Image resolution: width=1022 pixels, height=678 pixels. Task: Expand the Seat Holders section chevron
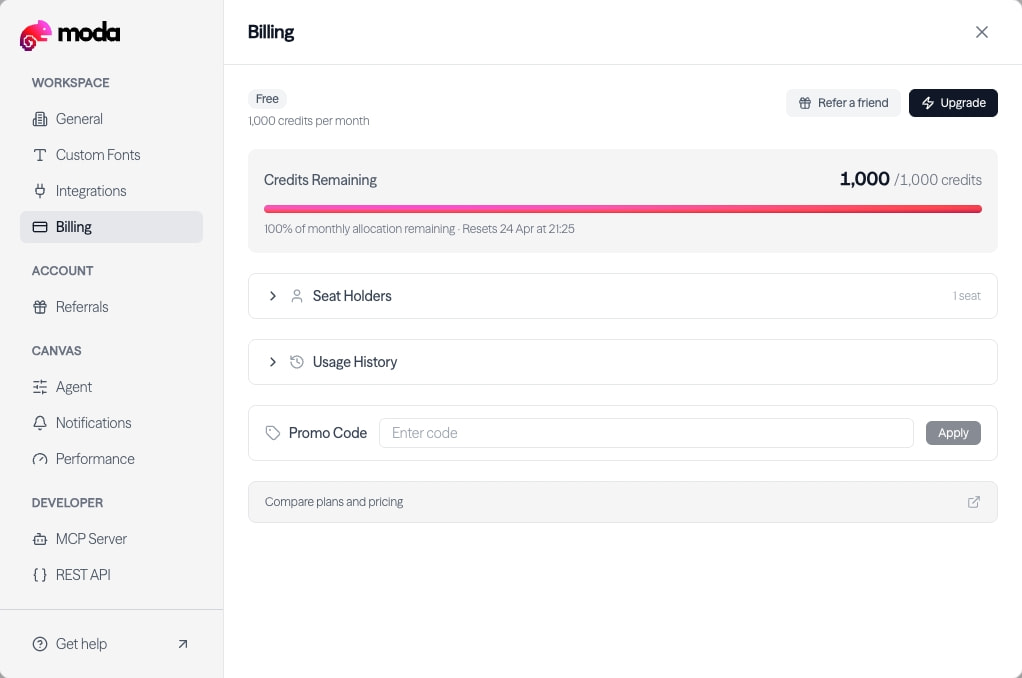(272, 296)
